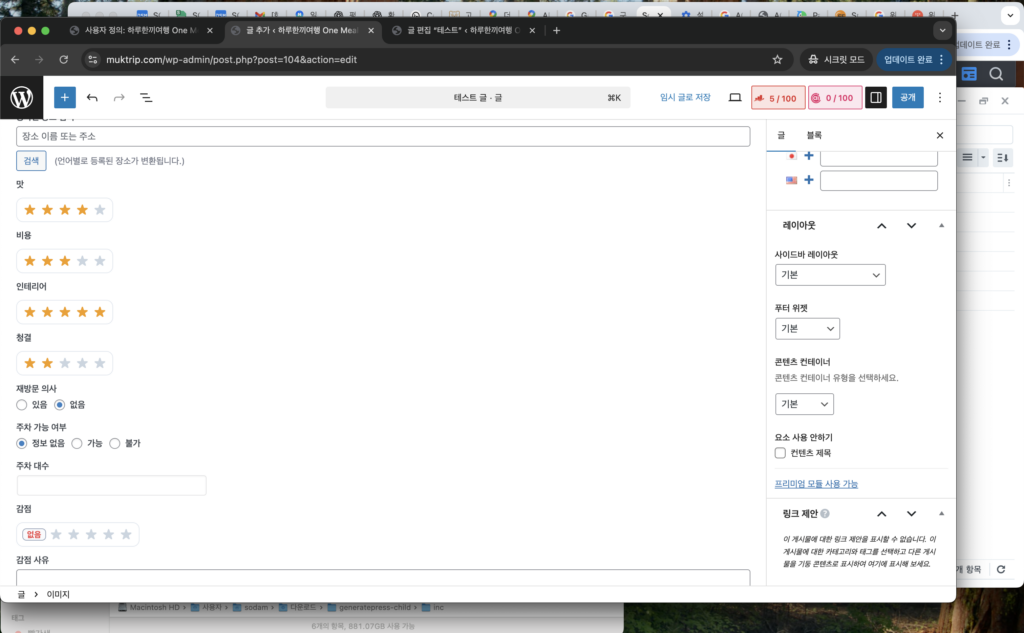Image resolution: width=1024 pixels, height=633 pixels.
Task: Switch to the 블록 tab in sidebar
Action: (x=814, y=135)
